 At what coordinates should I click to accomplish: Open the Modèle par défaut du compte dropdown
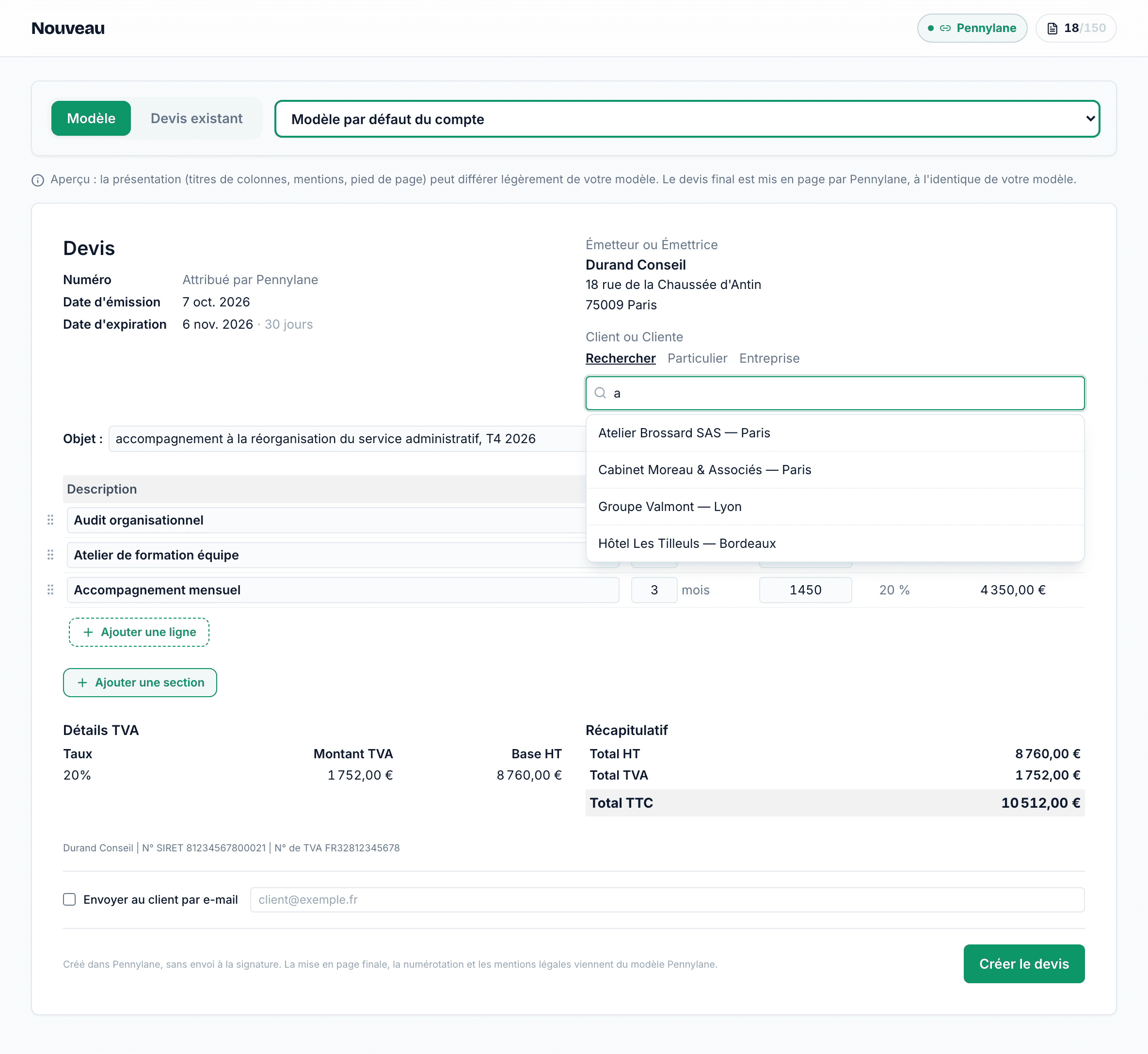686,119
